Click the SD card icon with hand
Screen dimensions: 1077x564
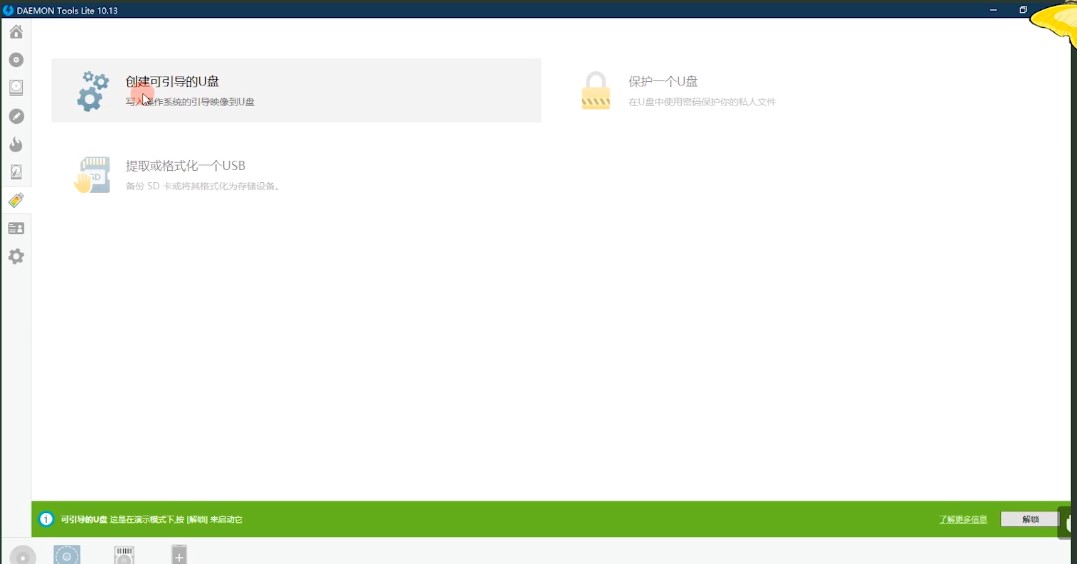pyautogui.click(x=93, y=174)
